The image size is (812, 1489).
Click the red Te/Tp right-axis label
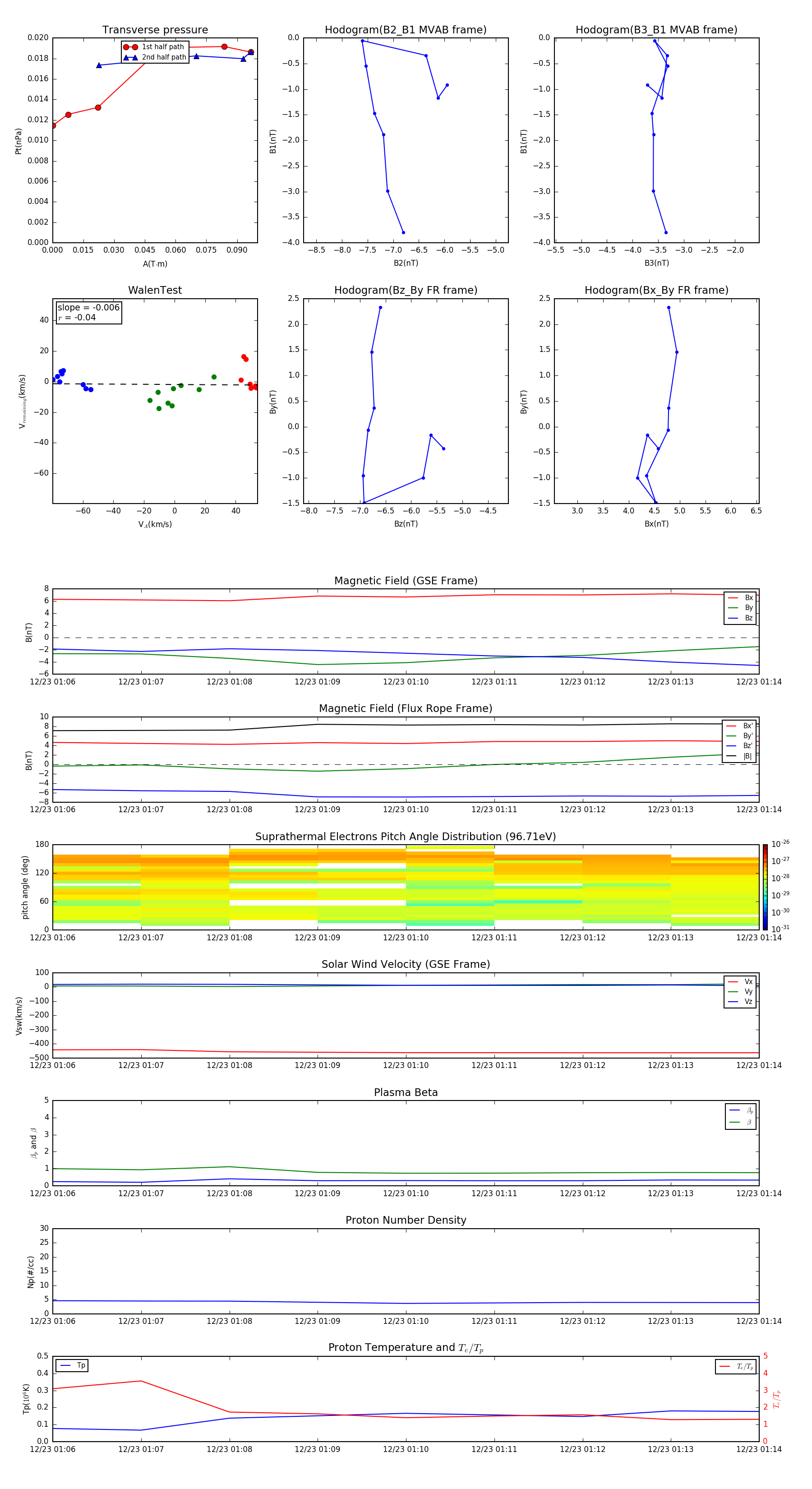[x=777, y=1399]
